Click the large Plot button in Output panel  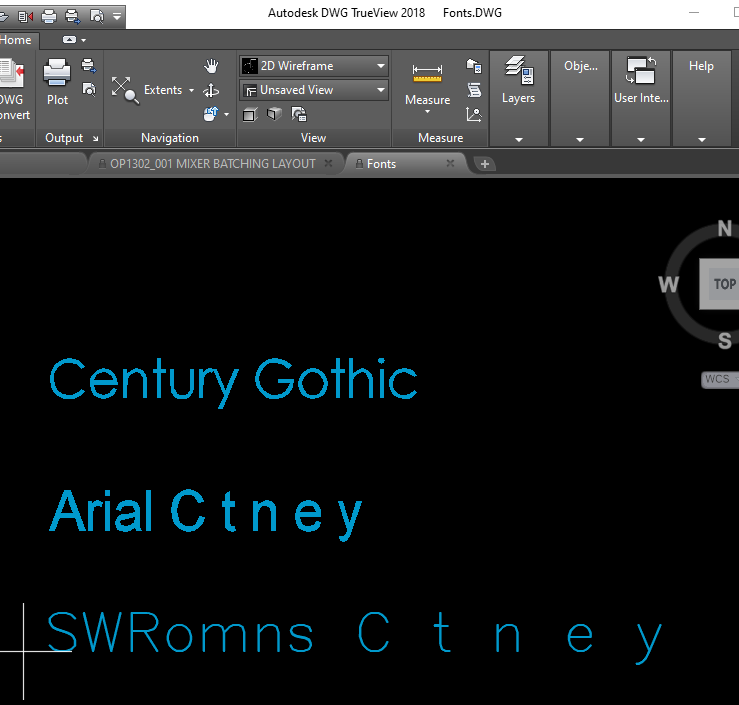57,82
